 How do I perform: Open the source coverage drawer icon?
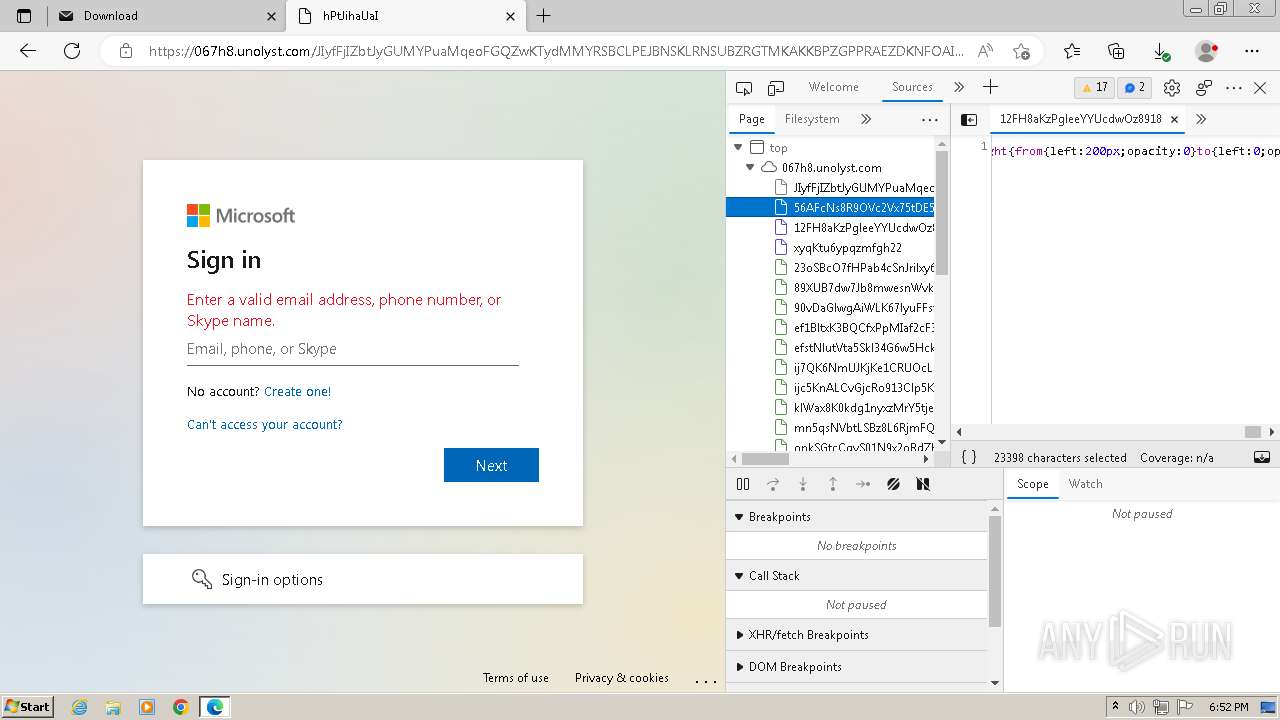coord(1262,457)
